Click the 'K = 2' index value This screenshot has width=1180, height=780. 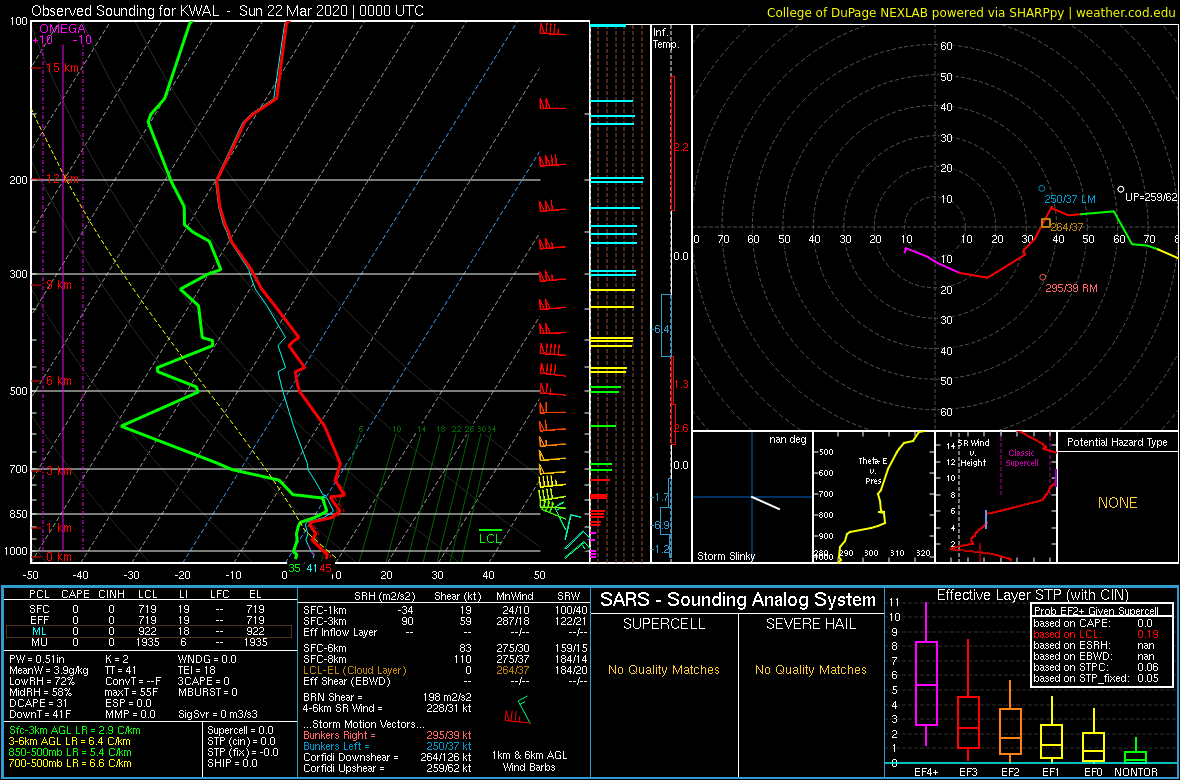119,659
